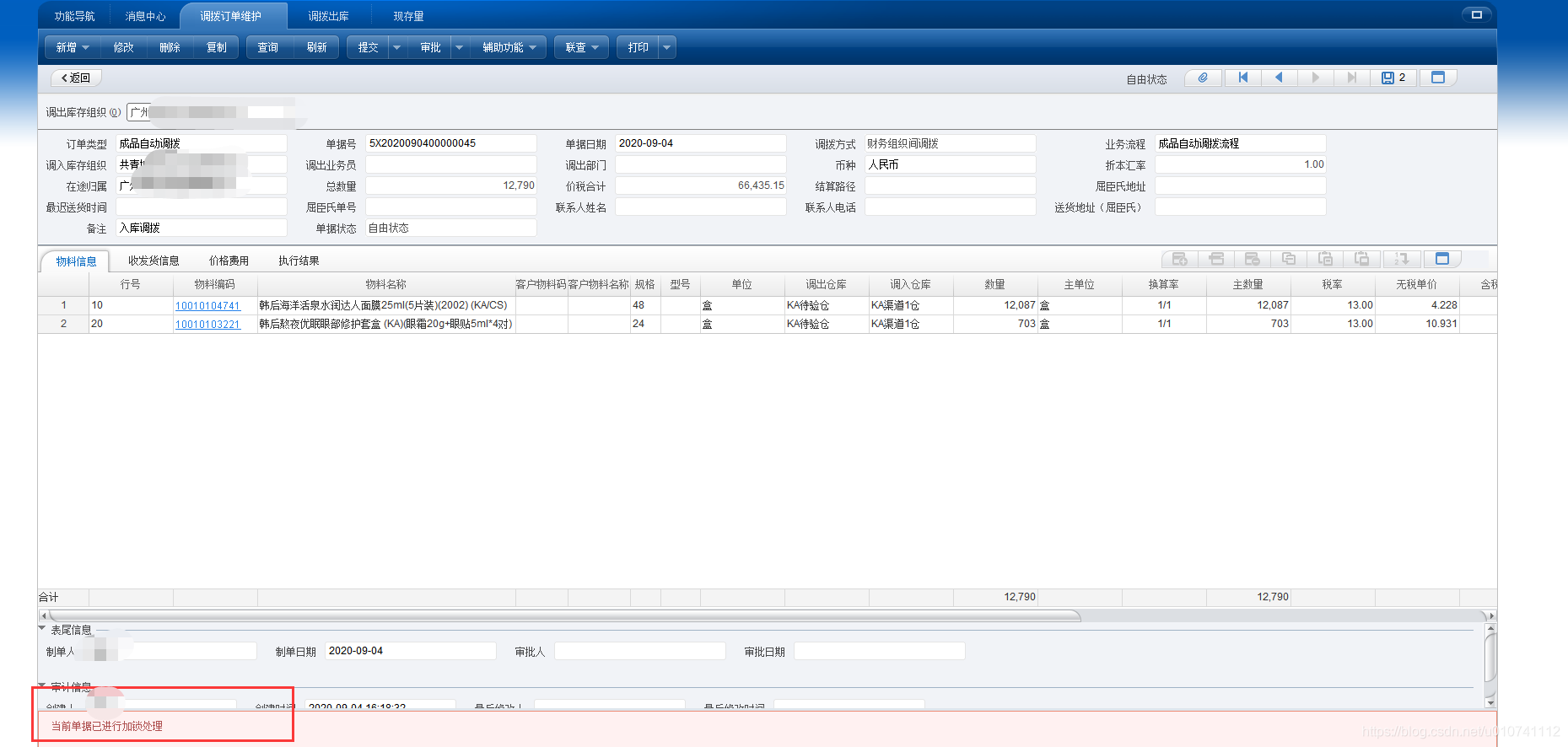Click the 调出业务员 input field
The image size is (1568, 747).
(451, 164)
